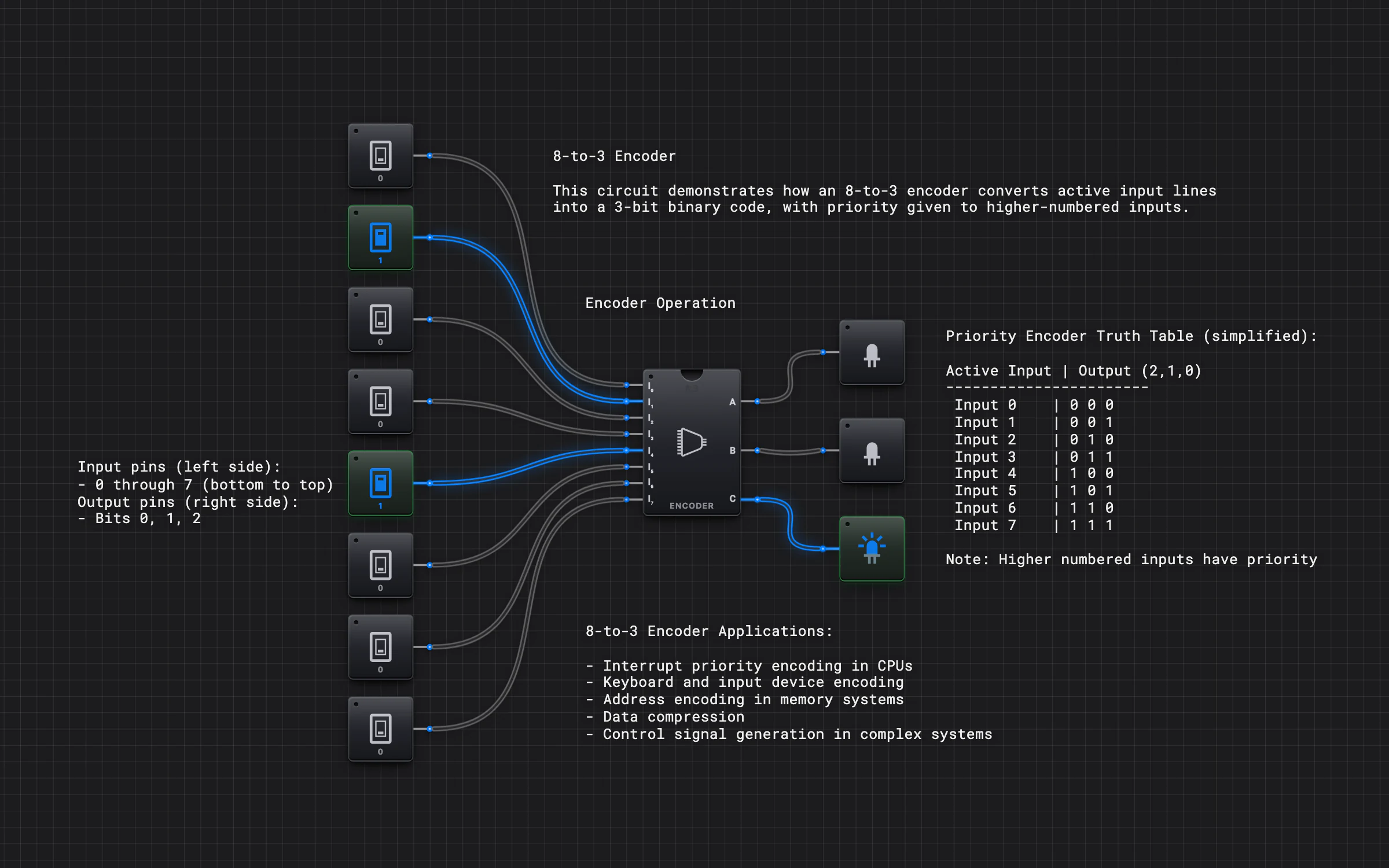
Task: Toggle the switch wired to encoder input I0
Action: 380,156
